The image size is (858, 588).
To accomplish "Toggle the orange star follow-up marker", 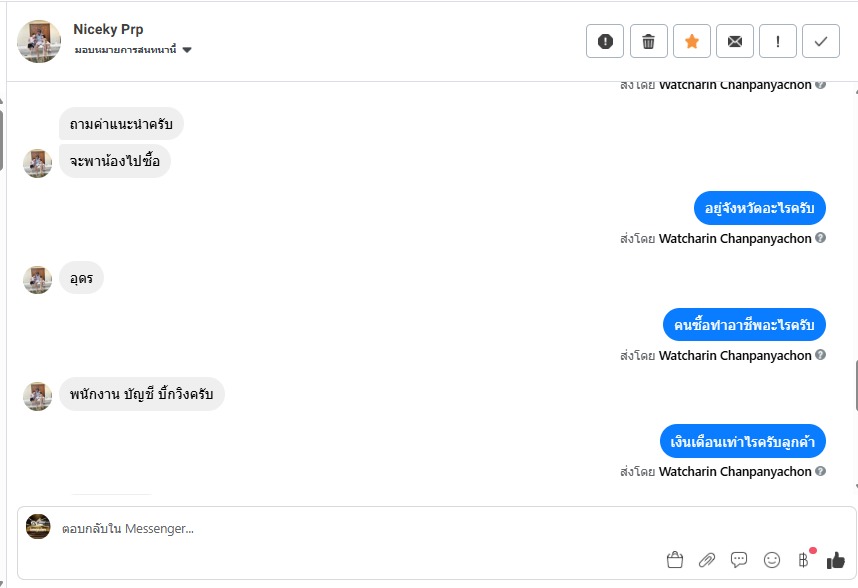I will [692, 41].
